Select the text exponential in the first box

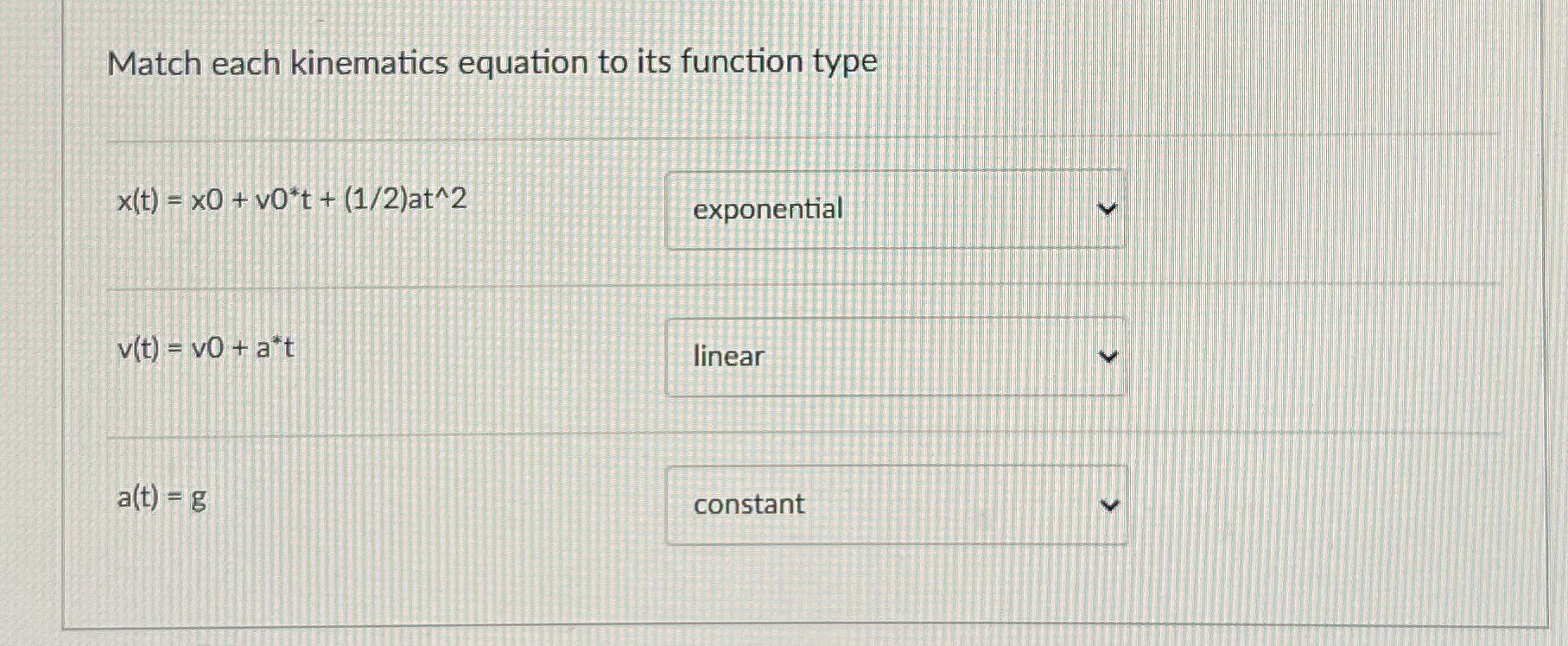pyautogui.click(x=767, y=209)
